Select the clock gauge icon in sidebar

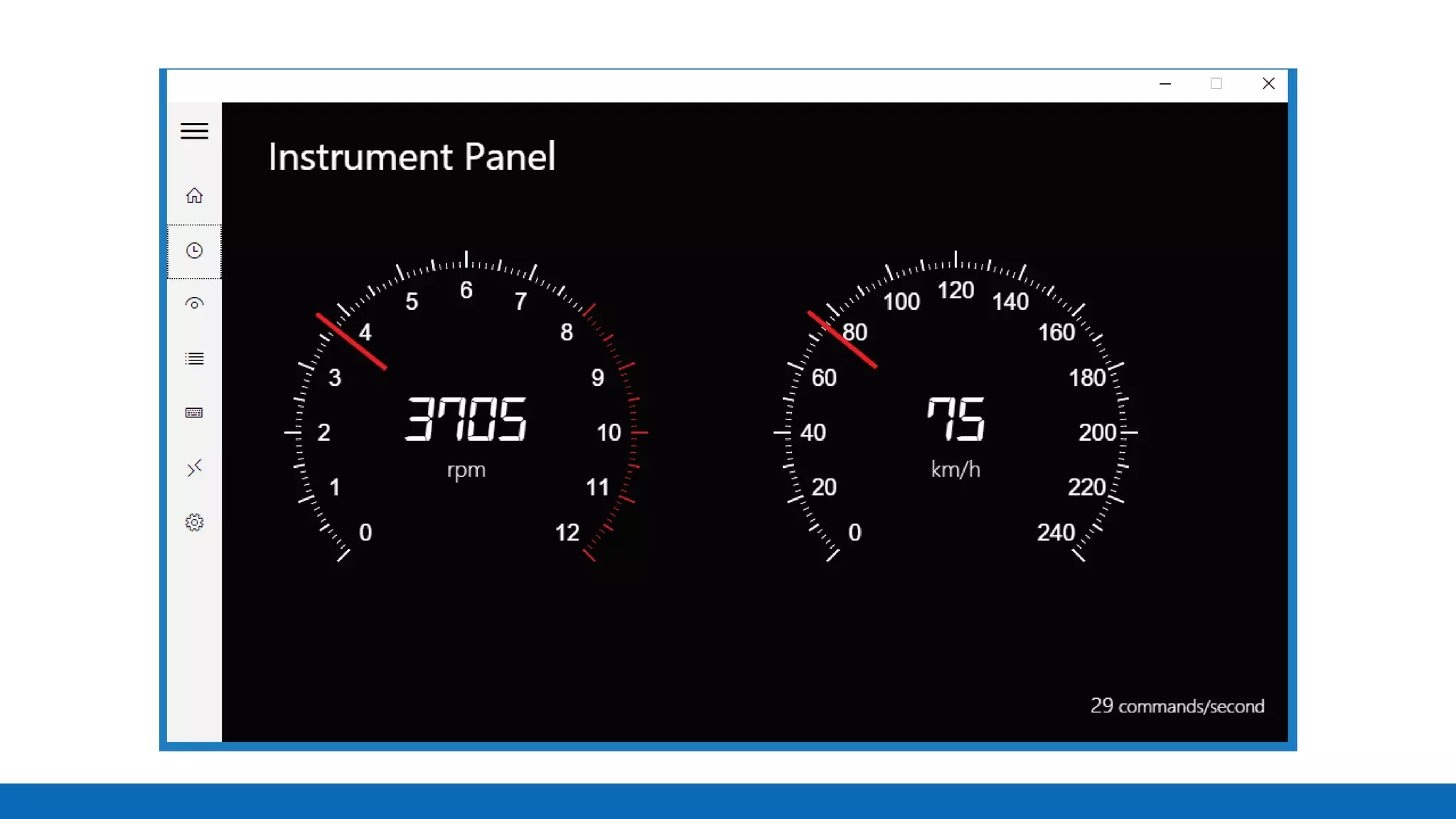tap(194, 251)
